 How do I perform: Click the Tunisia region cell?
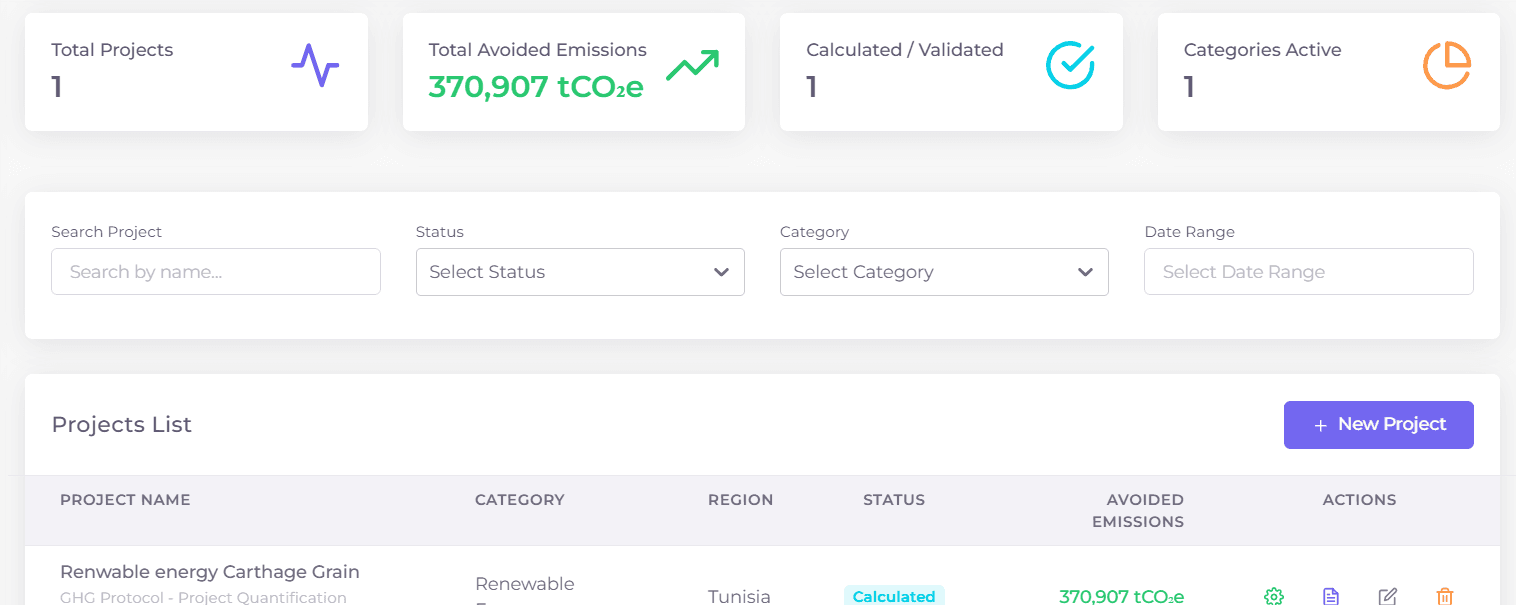(x=739, y=596)
